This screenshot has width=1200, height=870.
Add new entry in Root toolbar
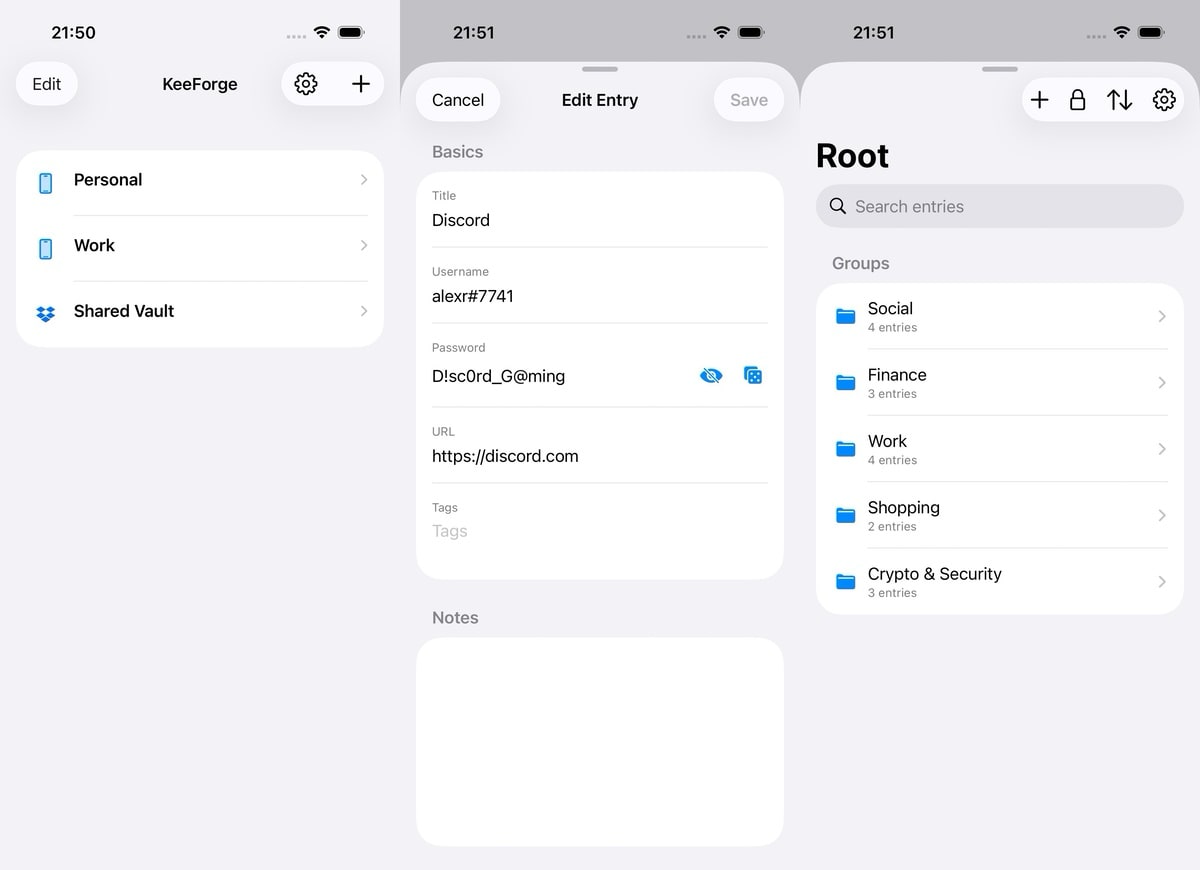[x=1039, y=100]
